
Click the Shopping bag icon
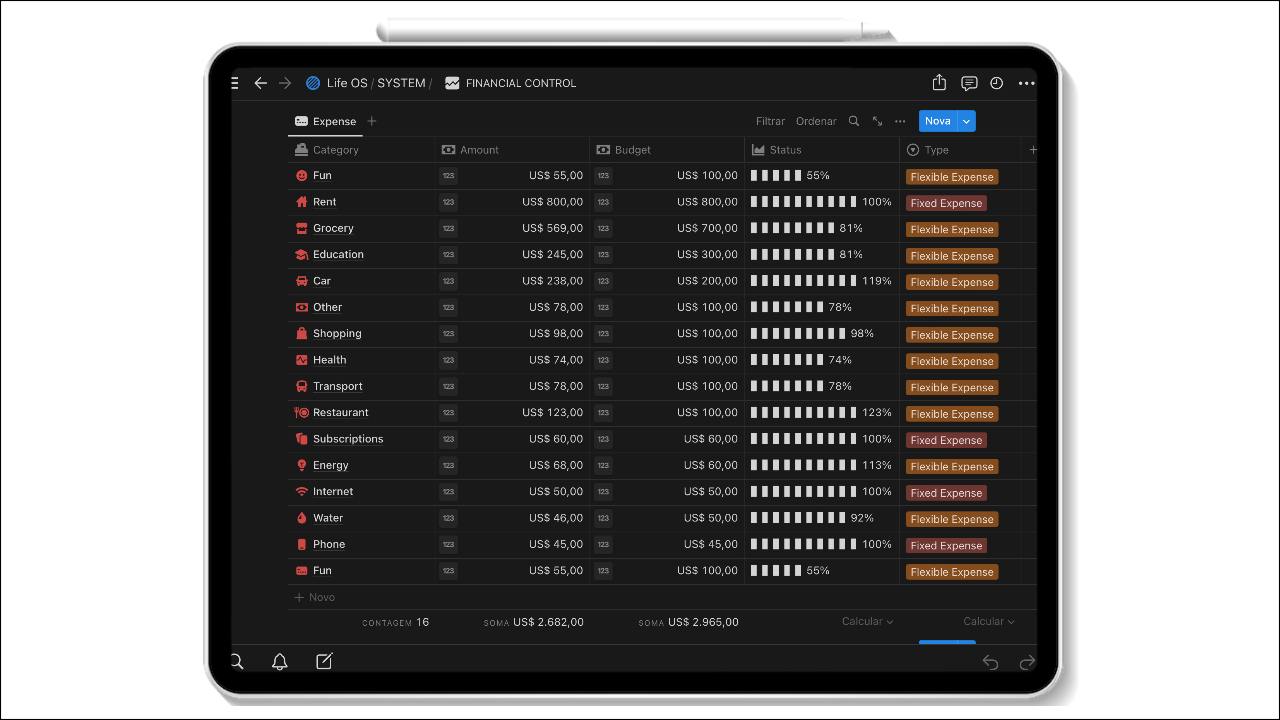(302, 333)
